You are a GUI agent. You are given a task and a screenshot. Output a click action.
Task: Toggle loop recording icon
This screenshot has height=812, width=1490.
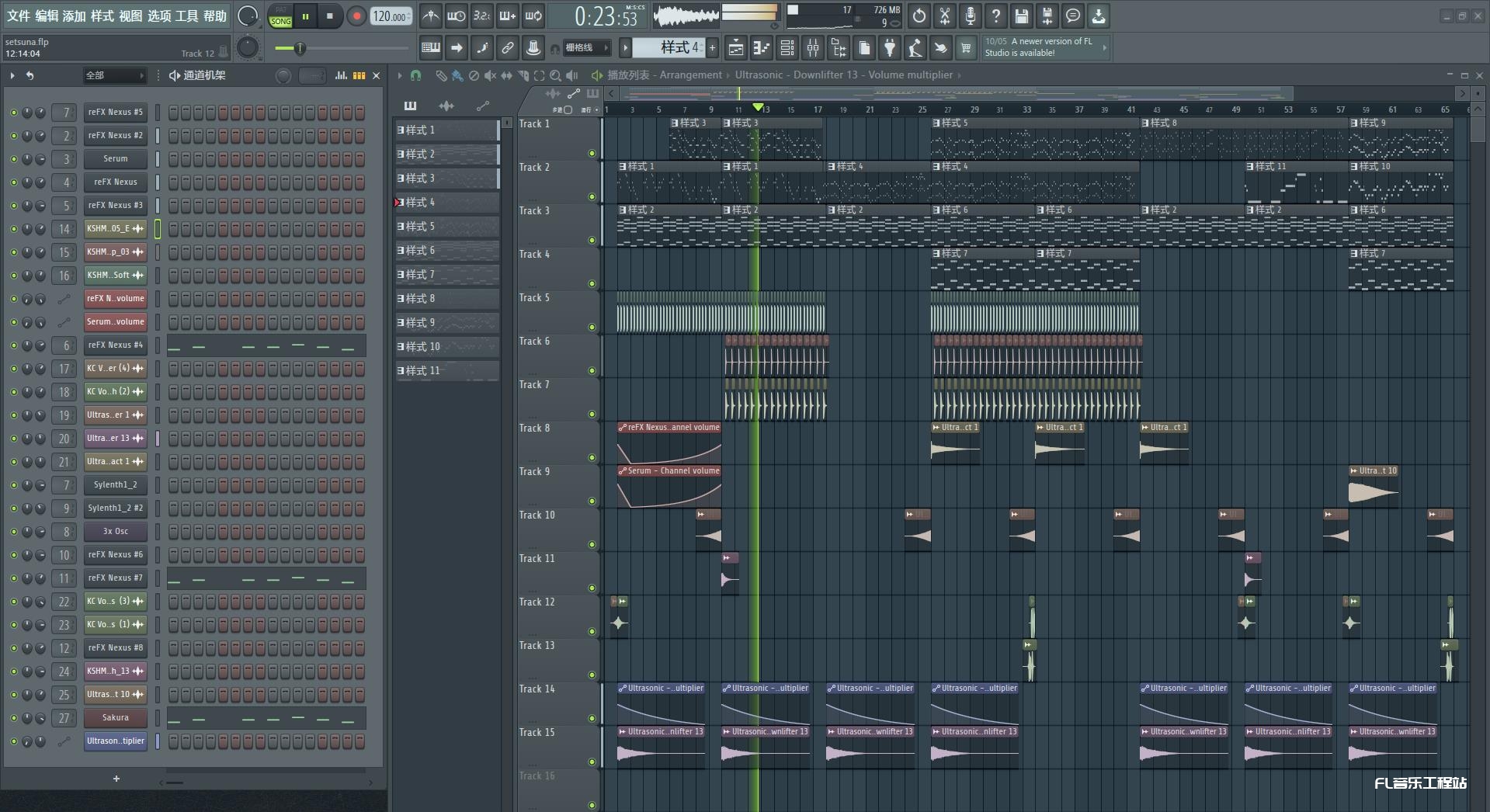[533, 16]
